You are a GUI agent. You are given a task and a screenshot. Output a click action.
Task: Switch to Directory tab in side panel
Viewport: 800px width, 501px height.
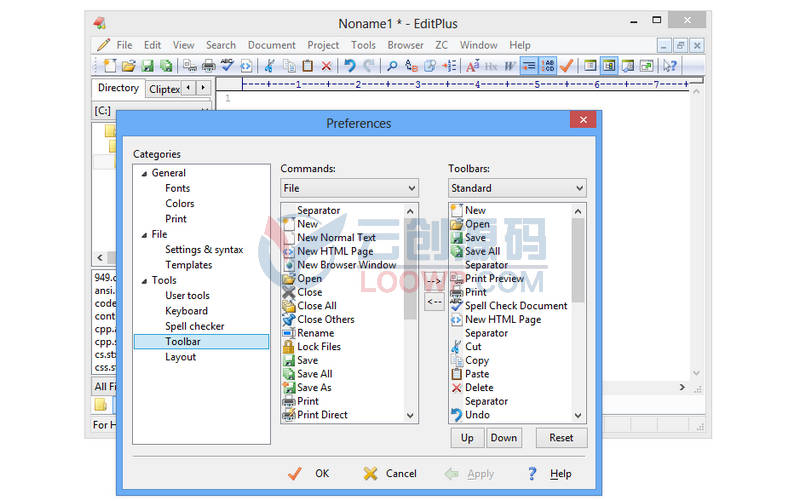[118, 88]
